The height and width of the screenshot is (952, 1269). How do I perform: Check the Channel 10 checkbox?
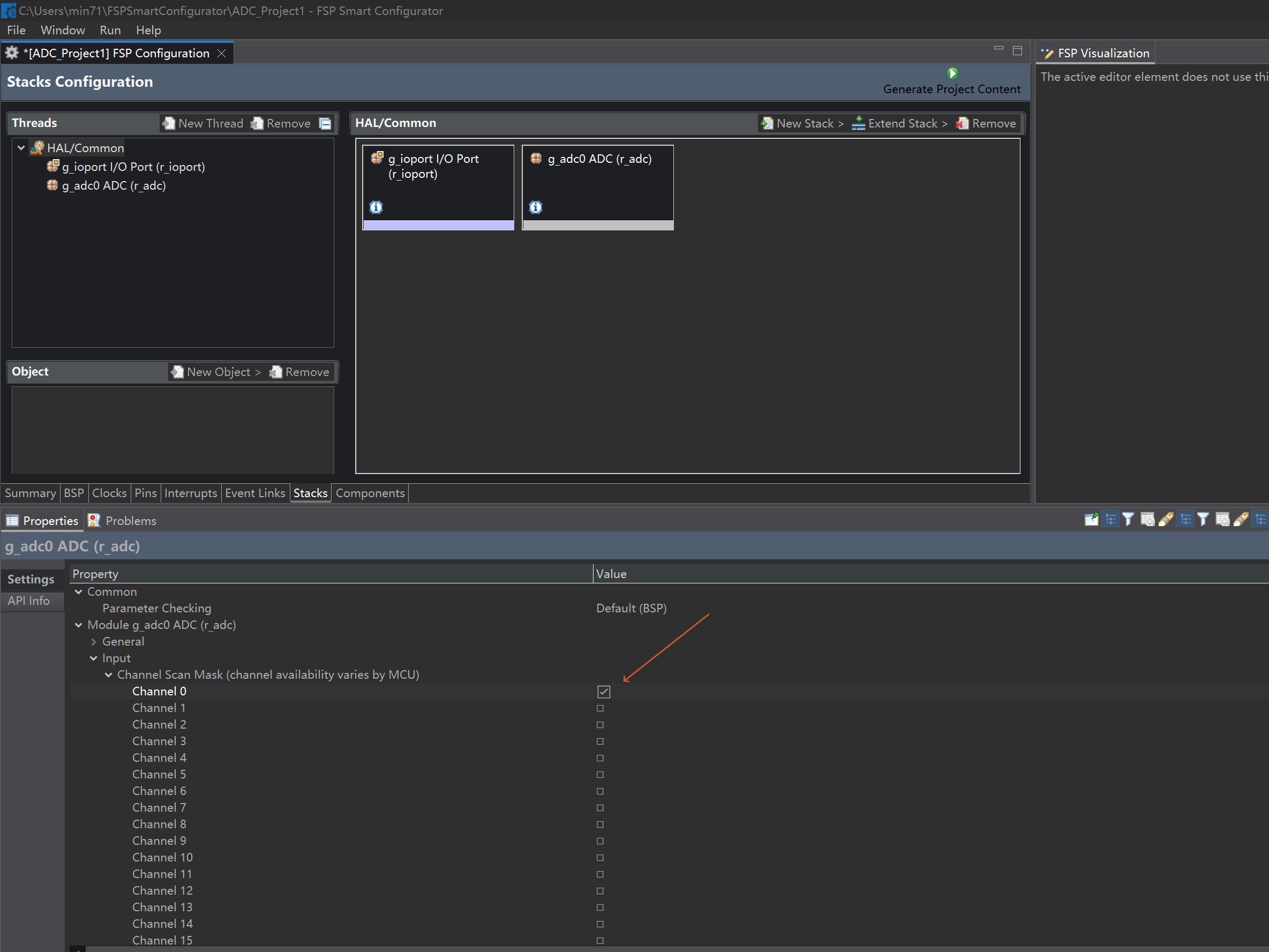(x=600, y=858)
